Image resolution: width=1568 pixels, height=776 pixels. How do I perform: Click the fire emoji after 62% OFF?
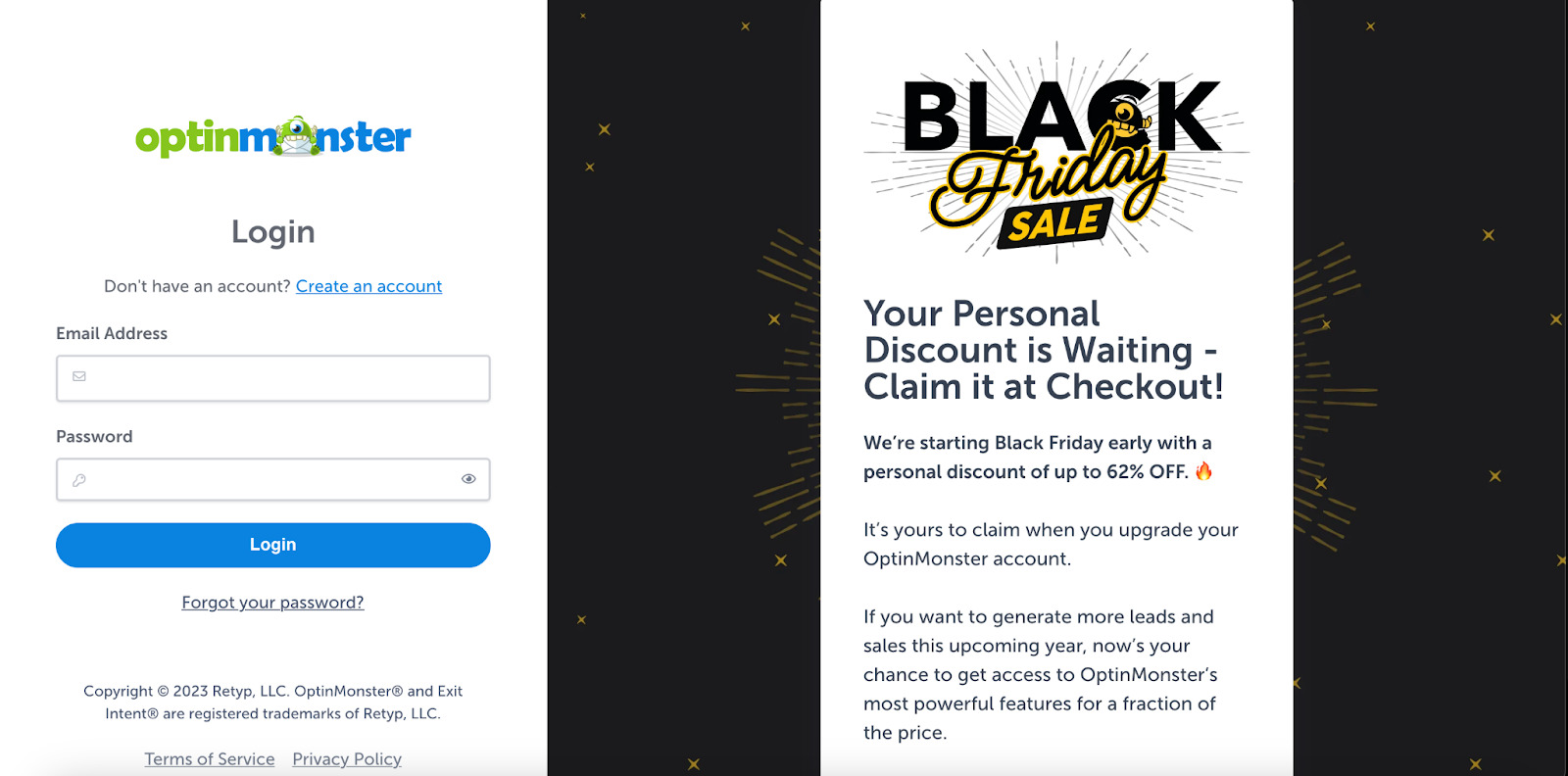point(1203,471)
